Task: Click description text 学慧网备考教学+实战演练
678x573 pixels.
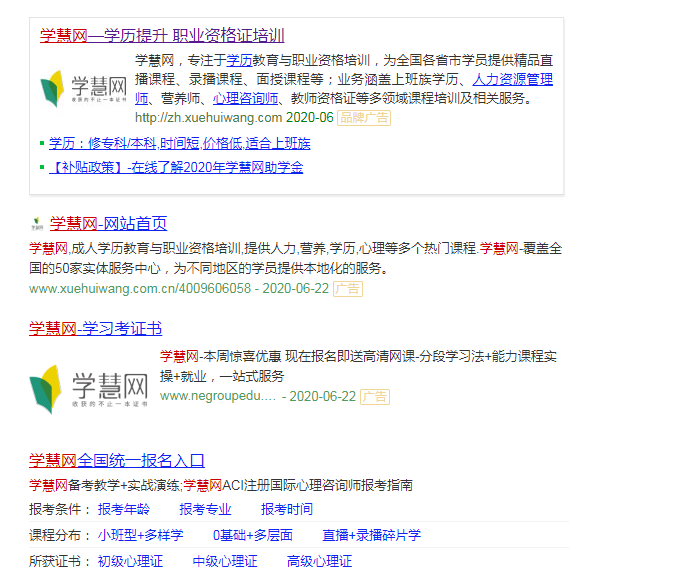Action: coord(105,485)
